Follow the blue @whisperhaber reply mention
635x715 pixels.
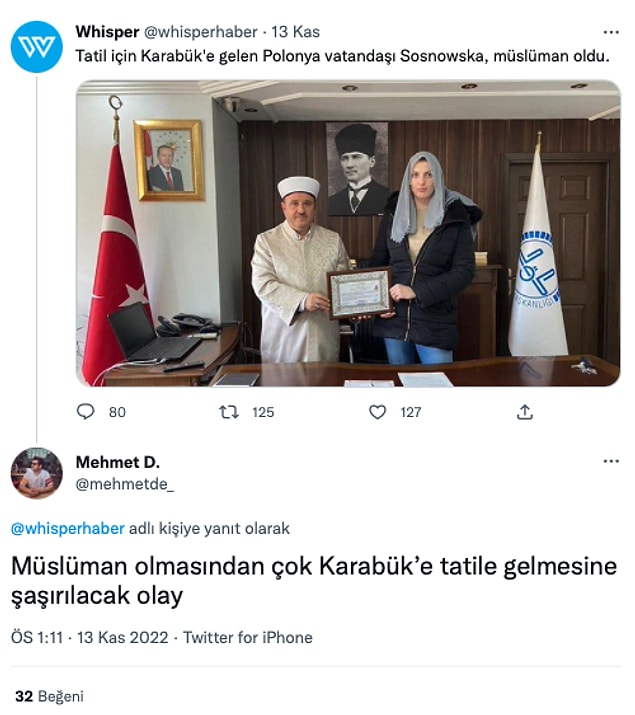67,528
